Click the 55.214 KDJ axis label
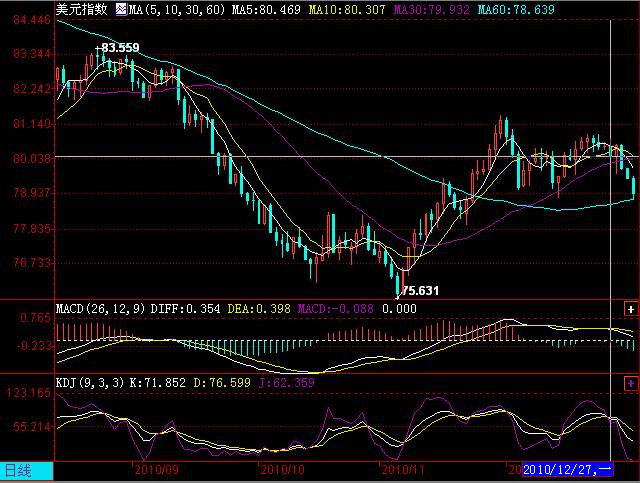 32,427
